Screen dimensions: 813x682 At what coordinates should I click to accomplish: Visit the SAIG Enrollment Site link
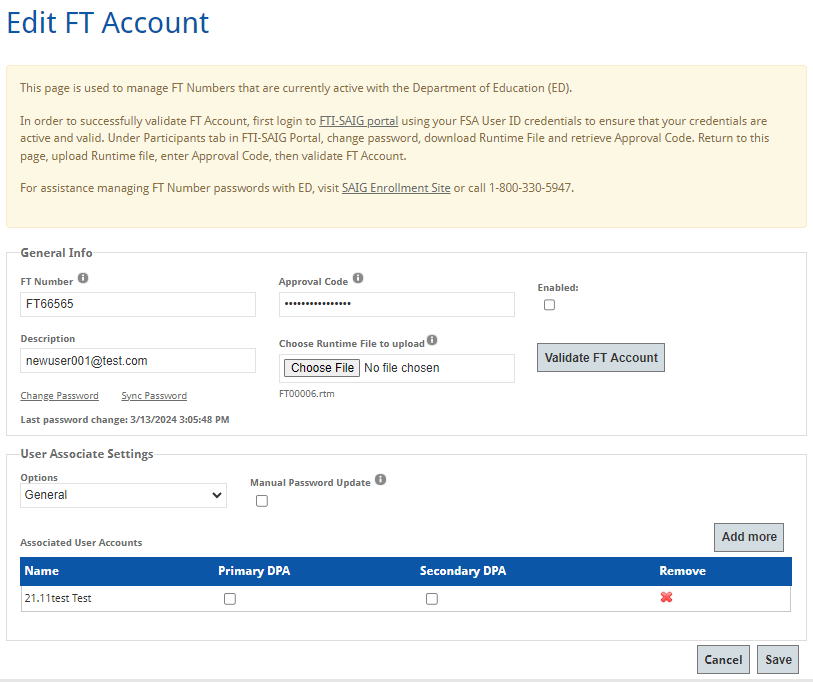tap(396, 187)
